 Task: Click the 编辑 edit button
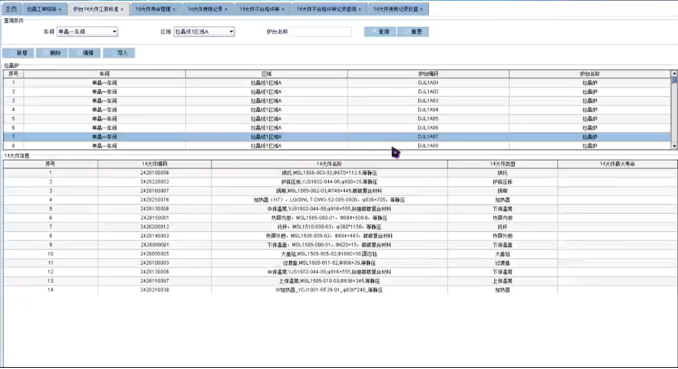tap(85, 53)
